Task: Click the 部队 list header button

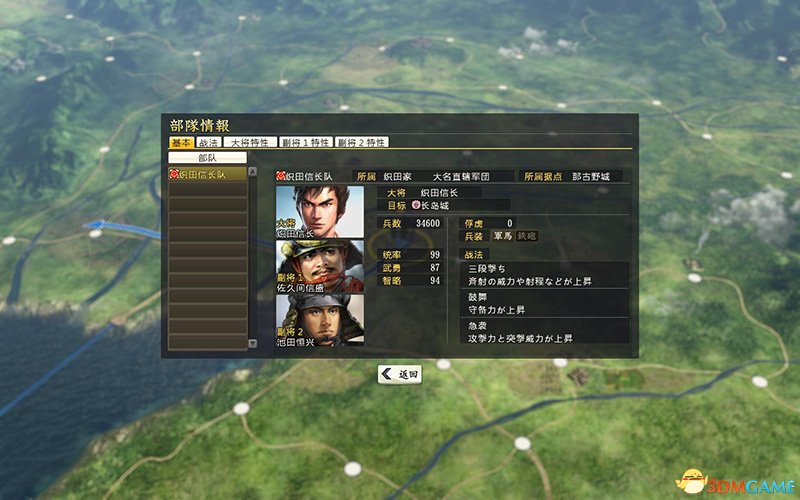Action: [x=208, y=158]
